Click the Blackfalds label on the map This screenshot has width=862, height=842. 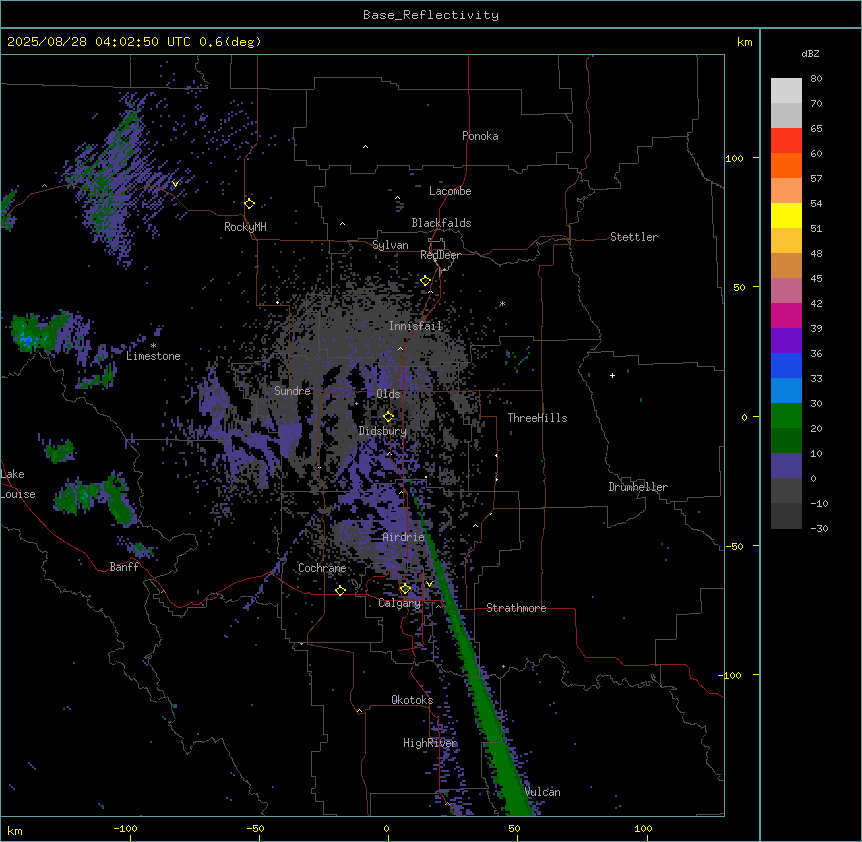[x=441, y=223]
